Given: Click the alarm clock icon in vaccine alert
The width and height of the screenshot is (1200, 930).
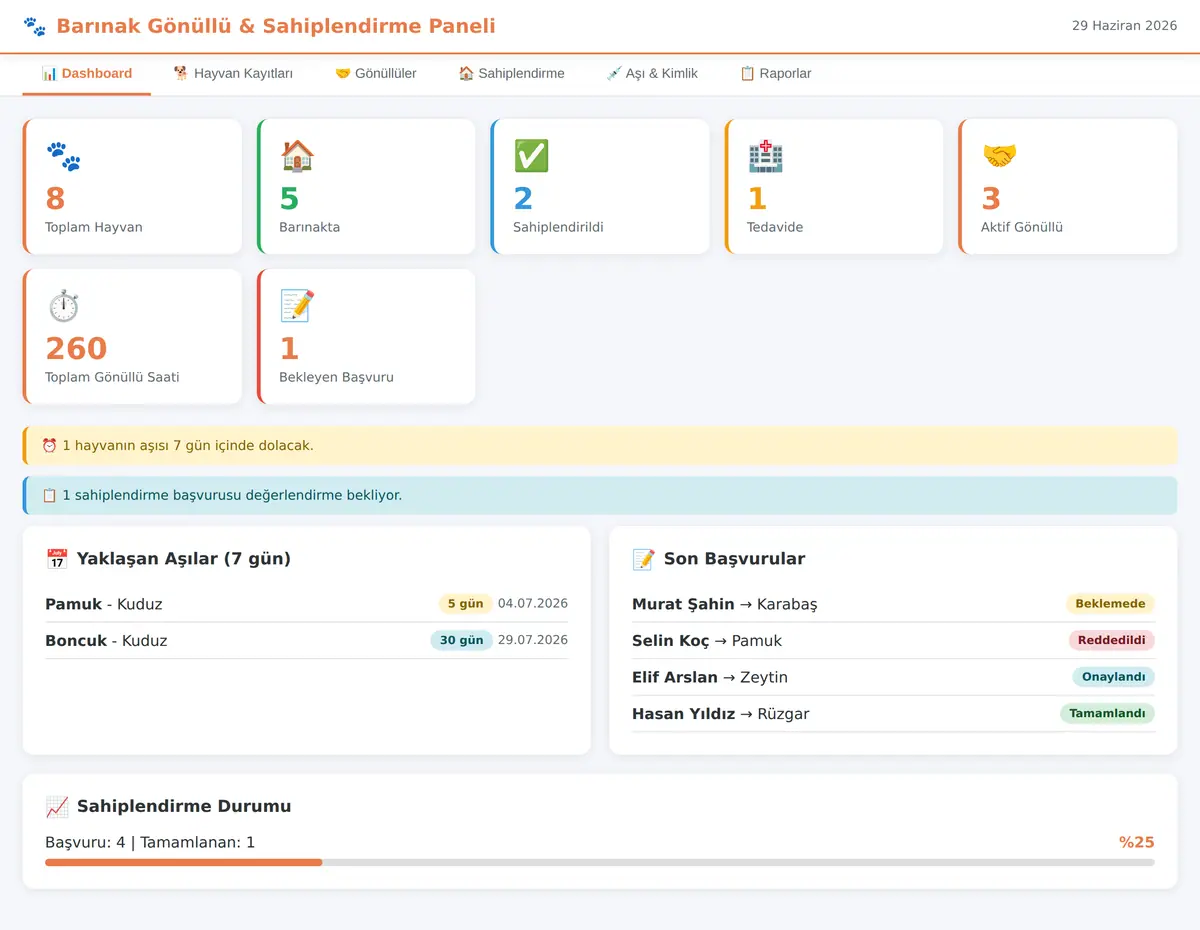Looking at the screenshot, I should [x=49, y=445].
